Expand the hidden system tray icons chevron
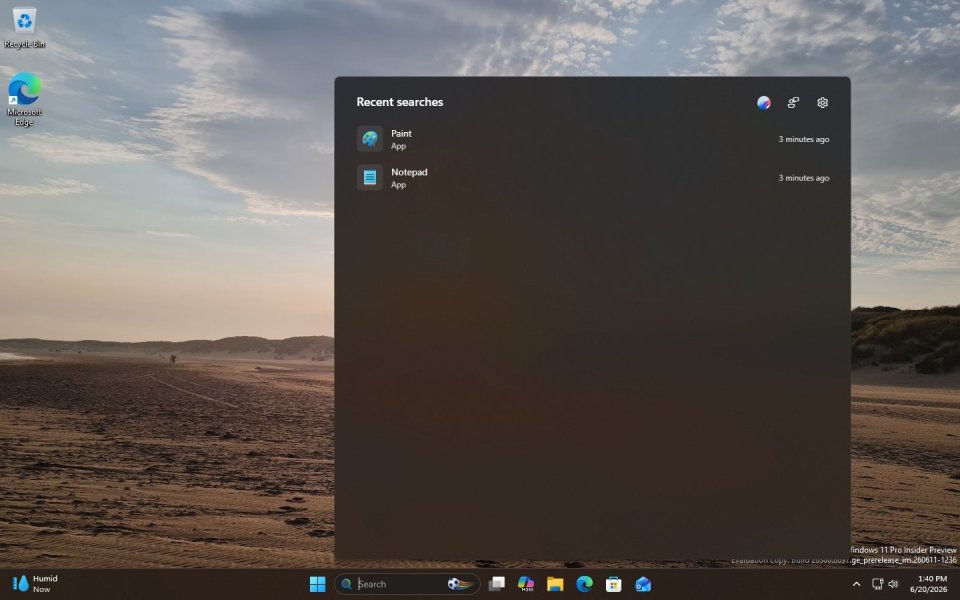 (856, 584)
